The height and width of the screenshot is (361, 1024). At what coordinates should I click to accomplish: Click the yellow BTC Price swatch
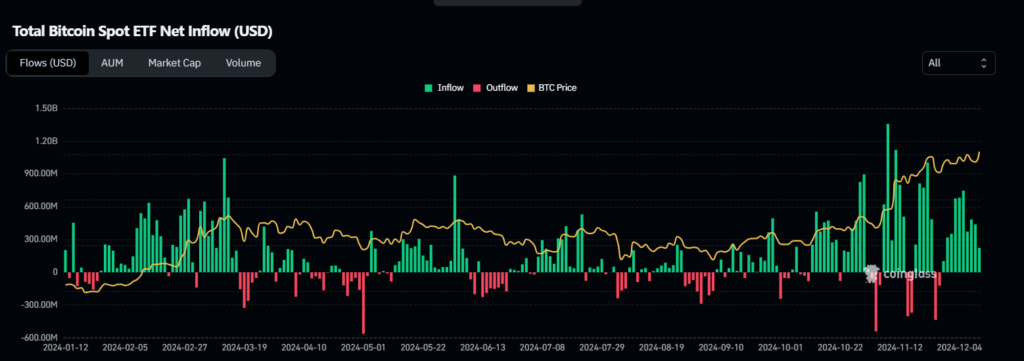[x=531, y=87]
